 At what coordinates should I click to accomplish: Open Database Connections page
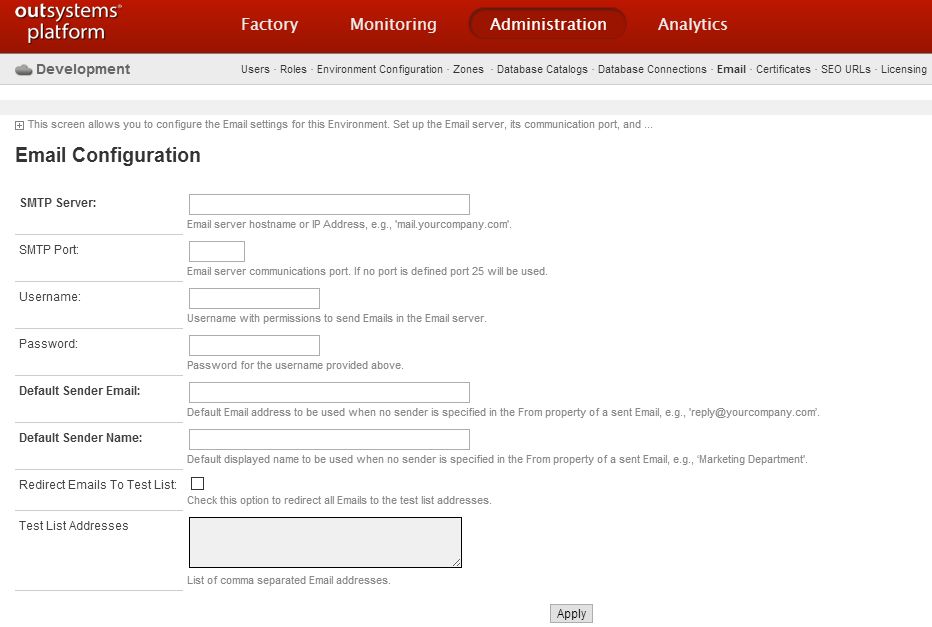pos(652,70)
